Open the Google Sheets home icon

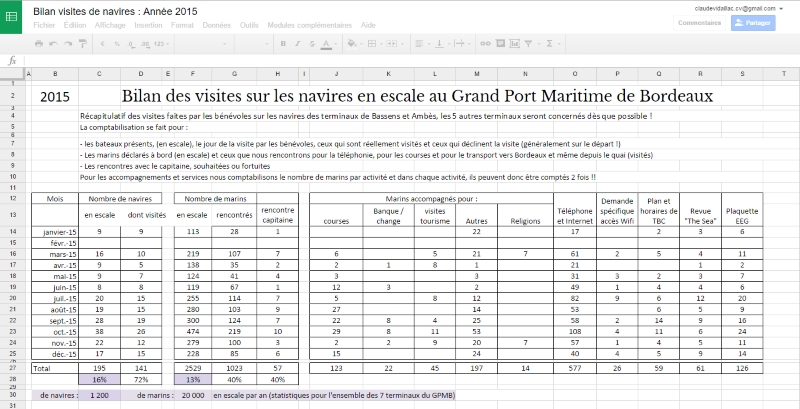pos(11,17)
